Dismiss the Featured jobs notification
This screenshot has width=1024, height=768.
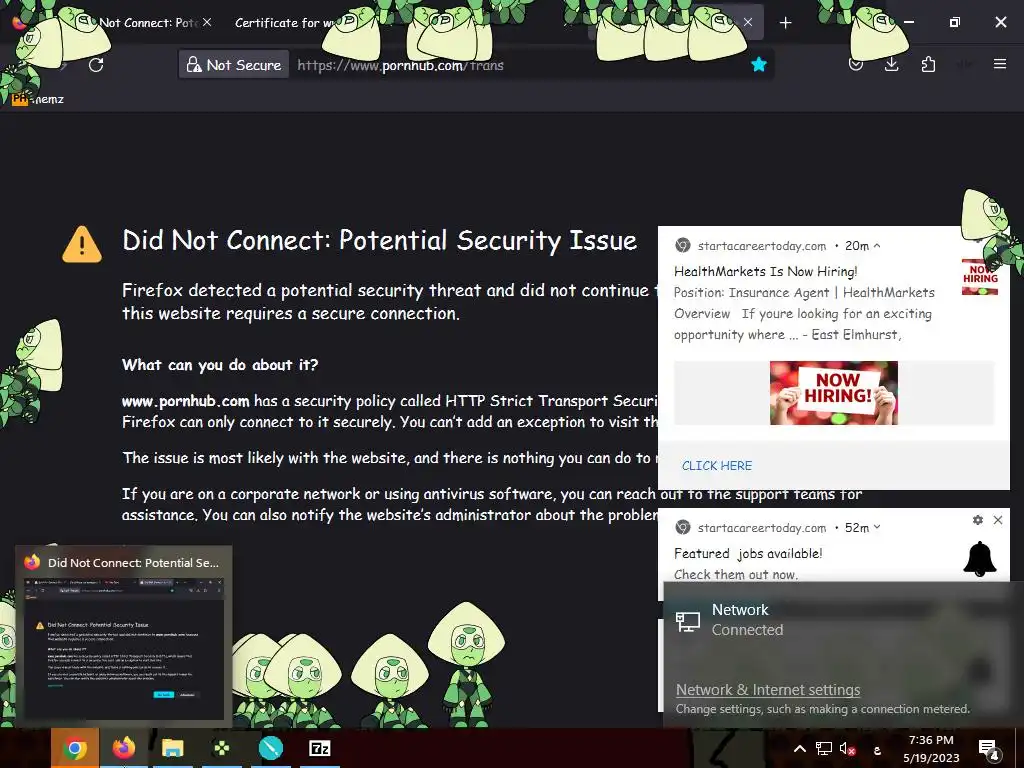(998, 520)
